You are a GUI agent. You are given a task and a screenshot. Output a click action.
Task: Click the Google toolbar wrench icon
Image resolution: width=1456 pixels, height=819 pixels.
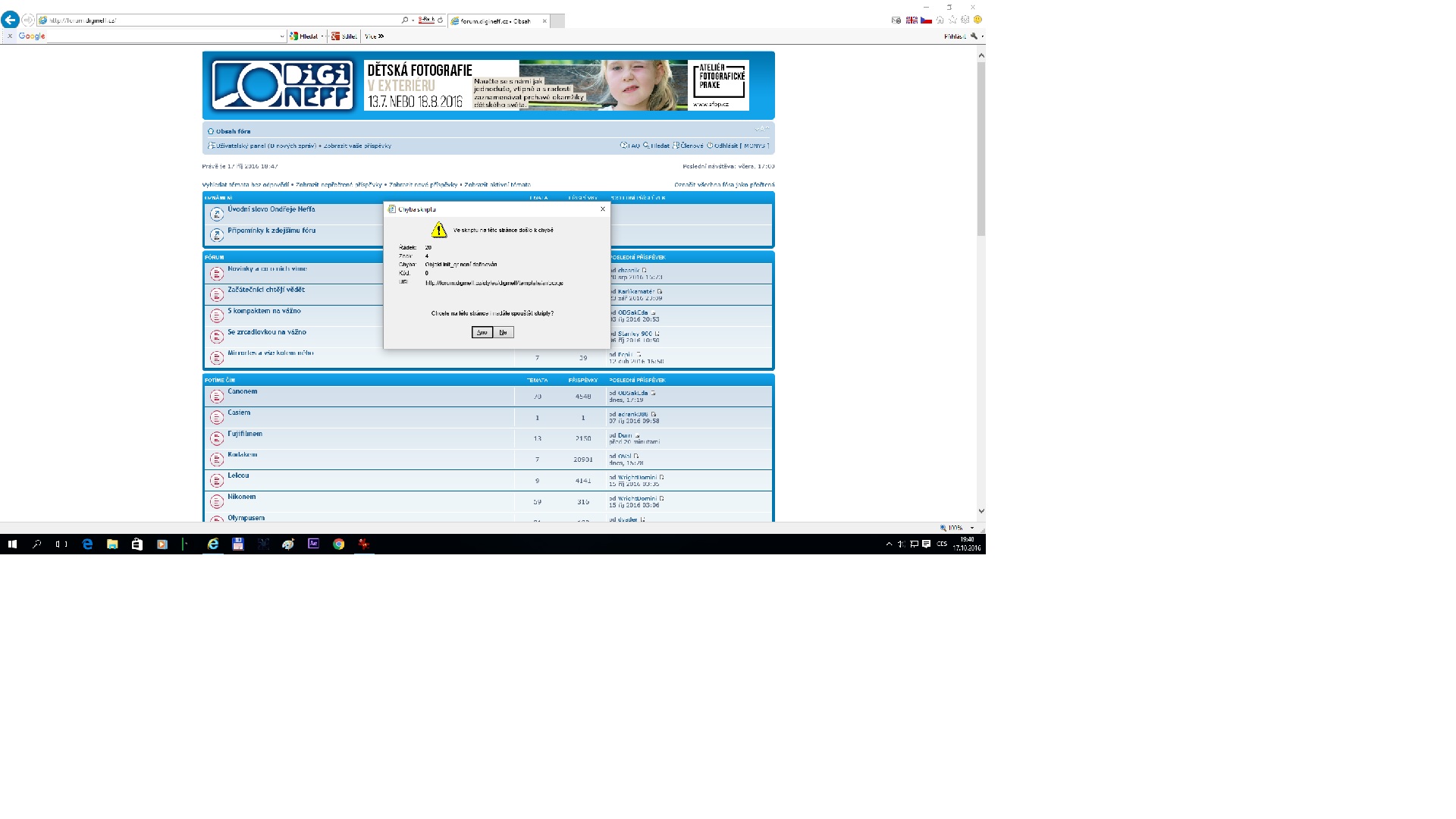click(x=974, y=36)
